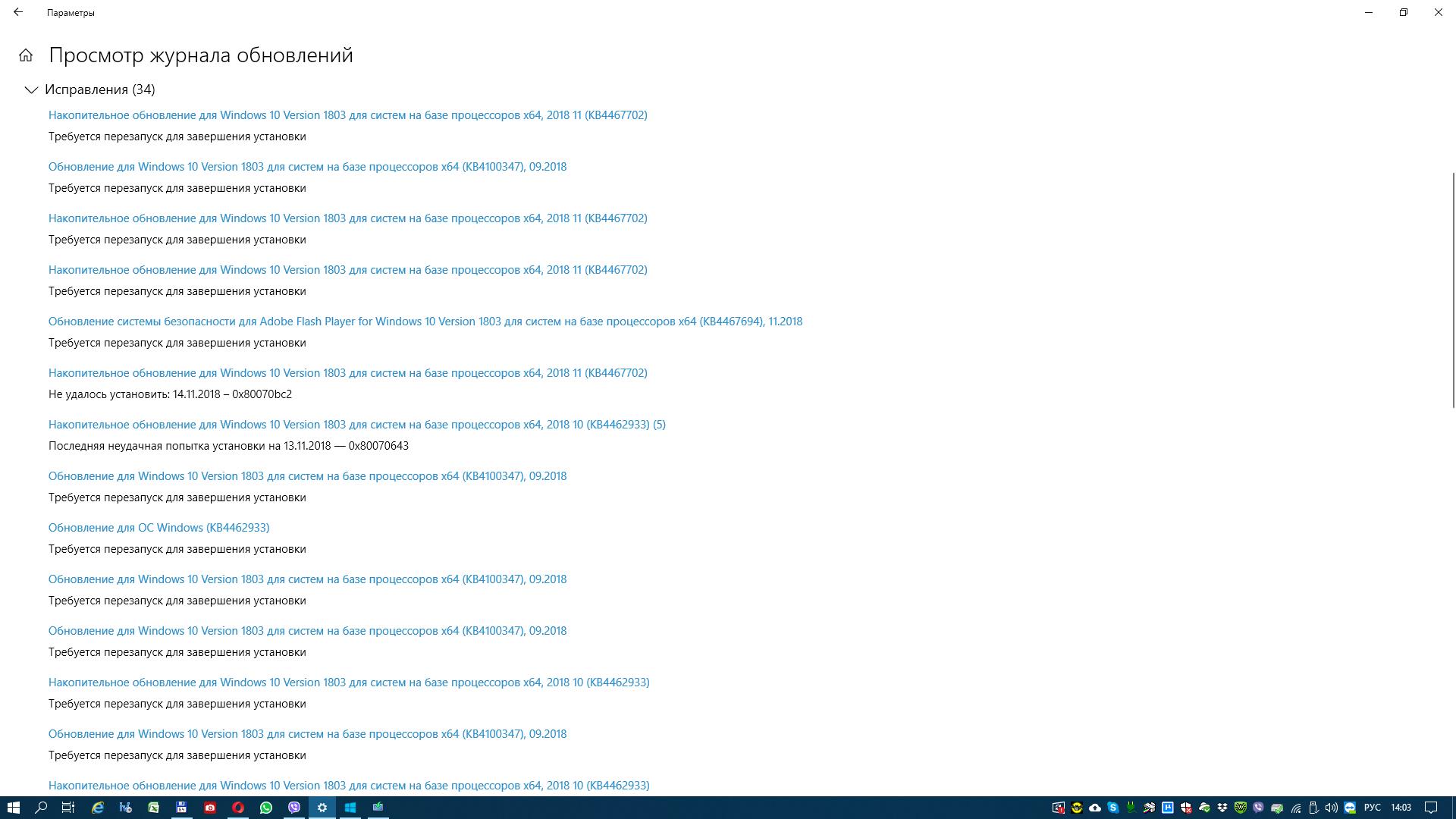Open WhatsApp from the taskbar
This screenshot has width=1456, height=819.
coord(266,808)
